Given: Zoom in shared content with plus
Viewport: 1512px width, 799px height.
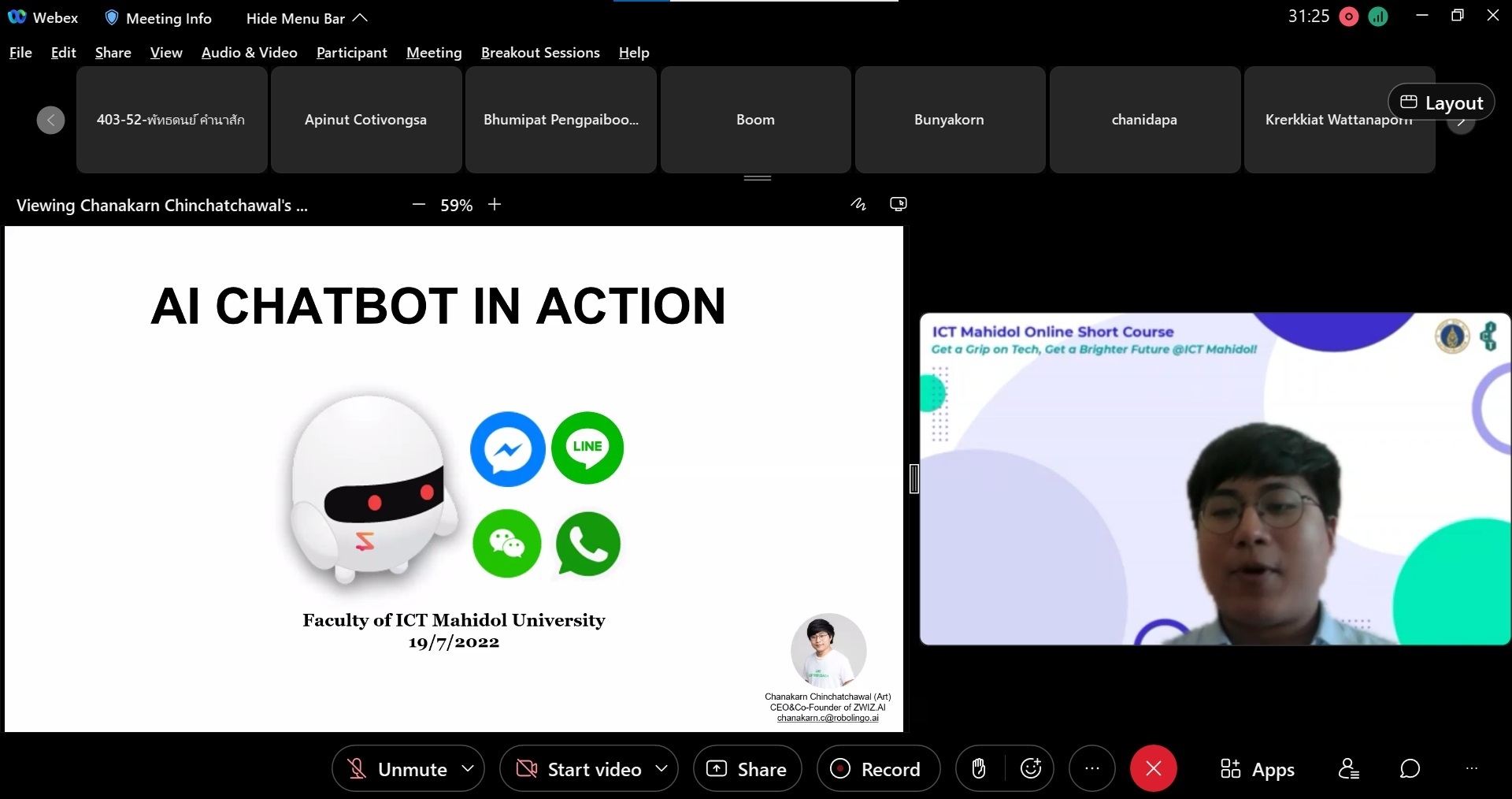Looking at the screenshot, I should pyautogui.click(x=495, y=205).
